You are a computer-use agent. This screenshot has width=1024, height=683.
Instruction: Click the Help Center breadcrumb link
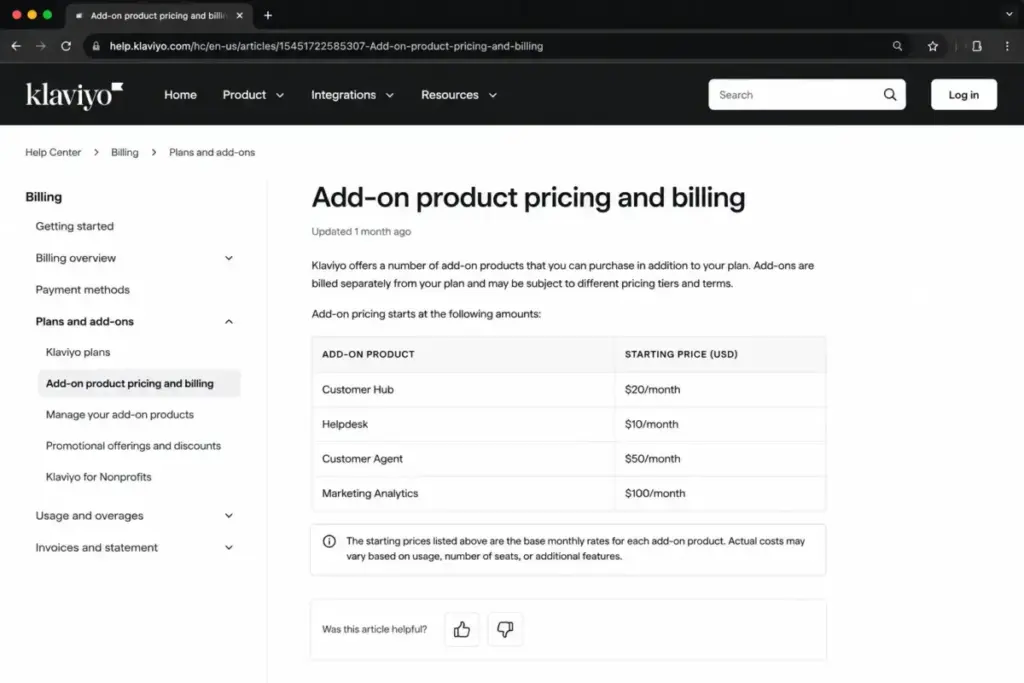[x=53, y=152]
